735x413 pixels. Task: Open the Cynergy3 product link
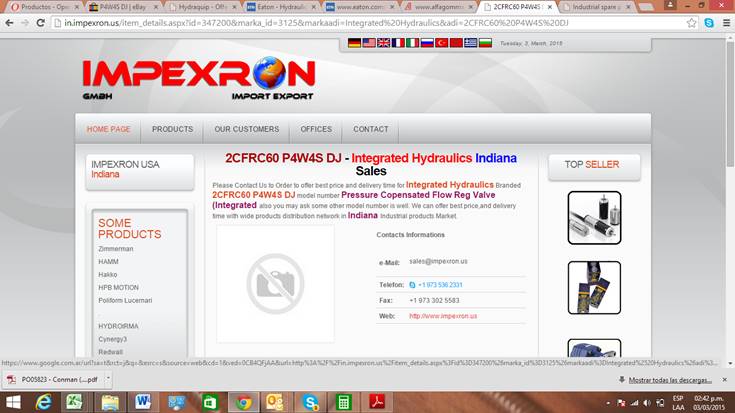click(x=112, y=339)
